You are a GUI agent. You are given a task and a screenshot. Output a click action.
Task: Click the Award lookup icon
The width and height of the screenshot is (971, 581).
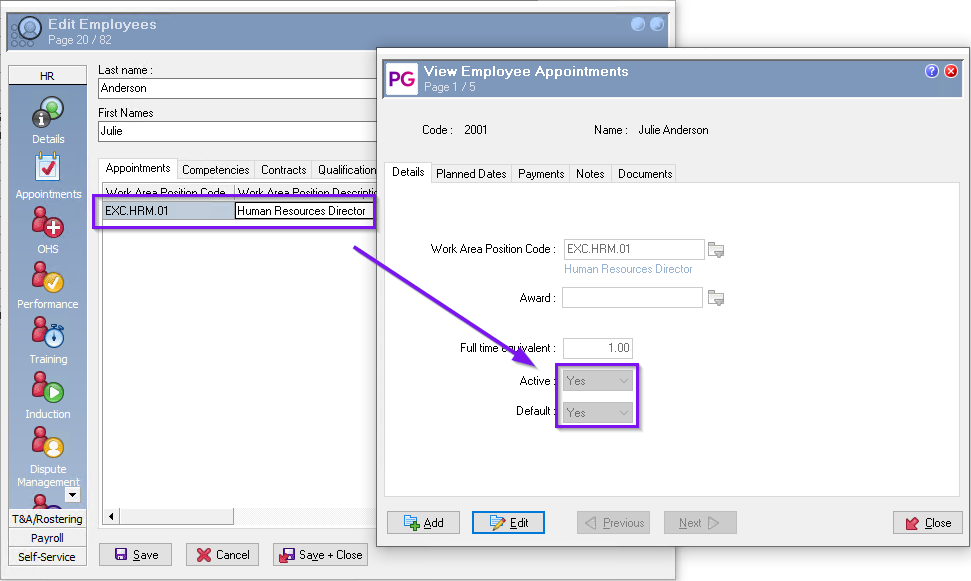point(715,298)
